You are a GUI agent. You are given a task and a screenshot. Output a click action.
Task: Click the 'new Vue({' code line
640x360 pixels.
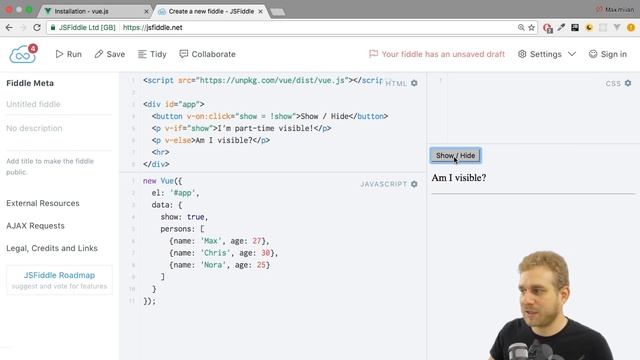tap(162, 180)
